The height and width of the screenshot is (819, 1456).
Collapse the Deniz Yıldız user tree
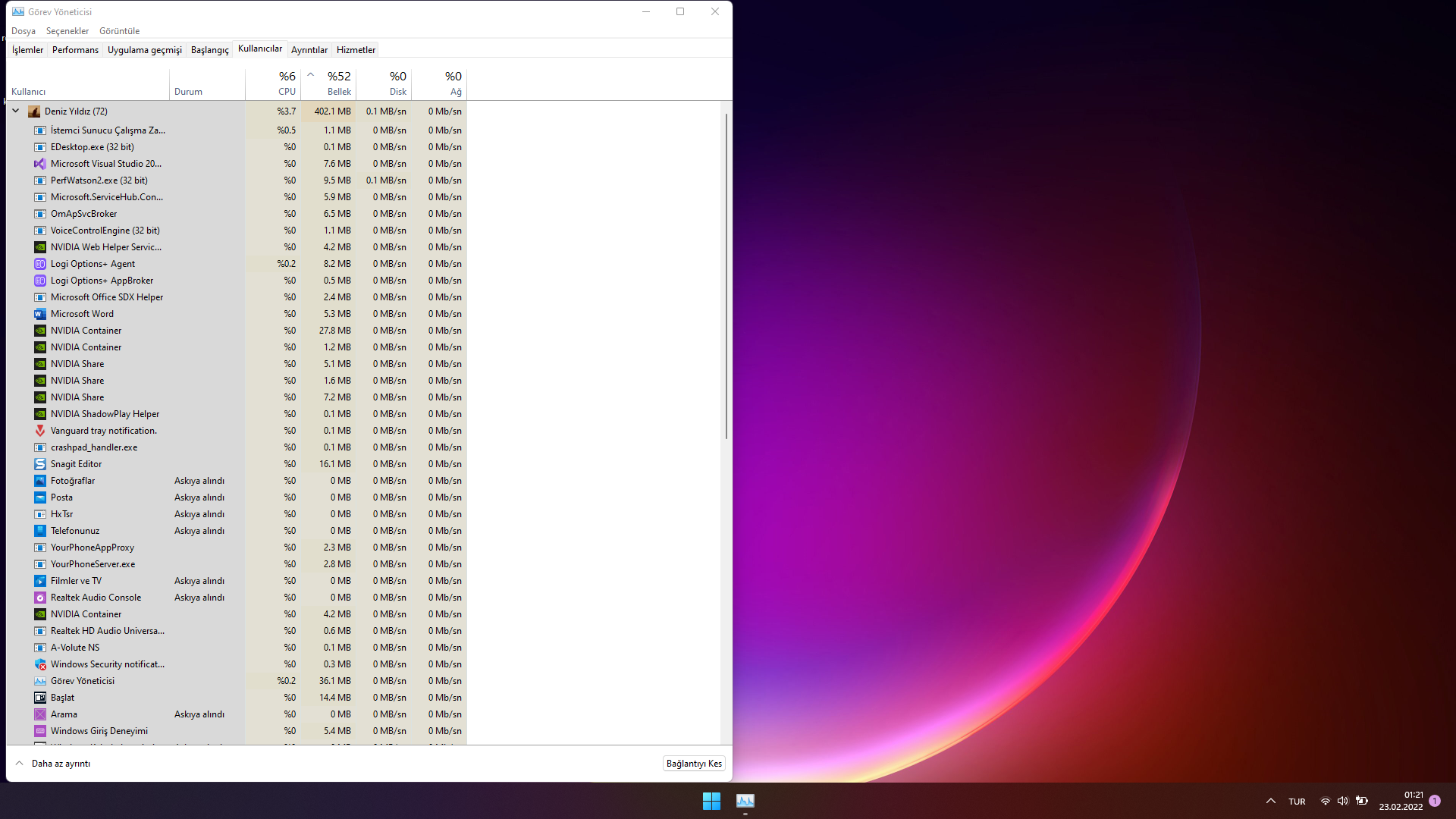(15, 111)
